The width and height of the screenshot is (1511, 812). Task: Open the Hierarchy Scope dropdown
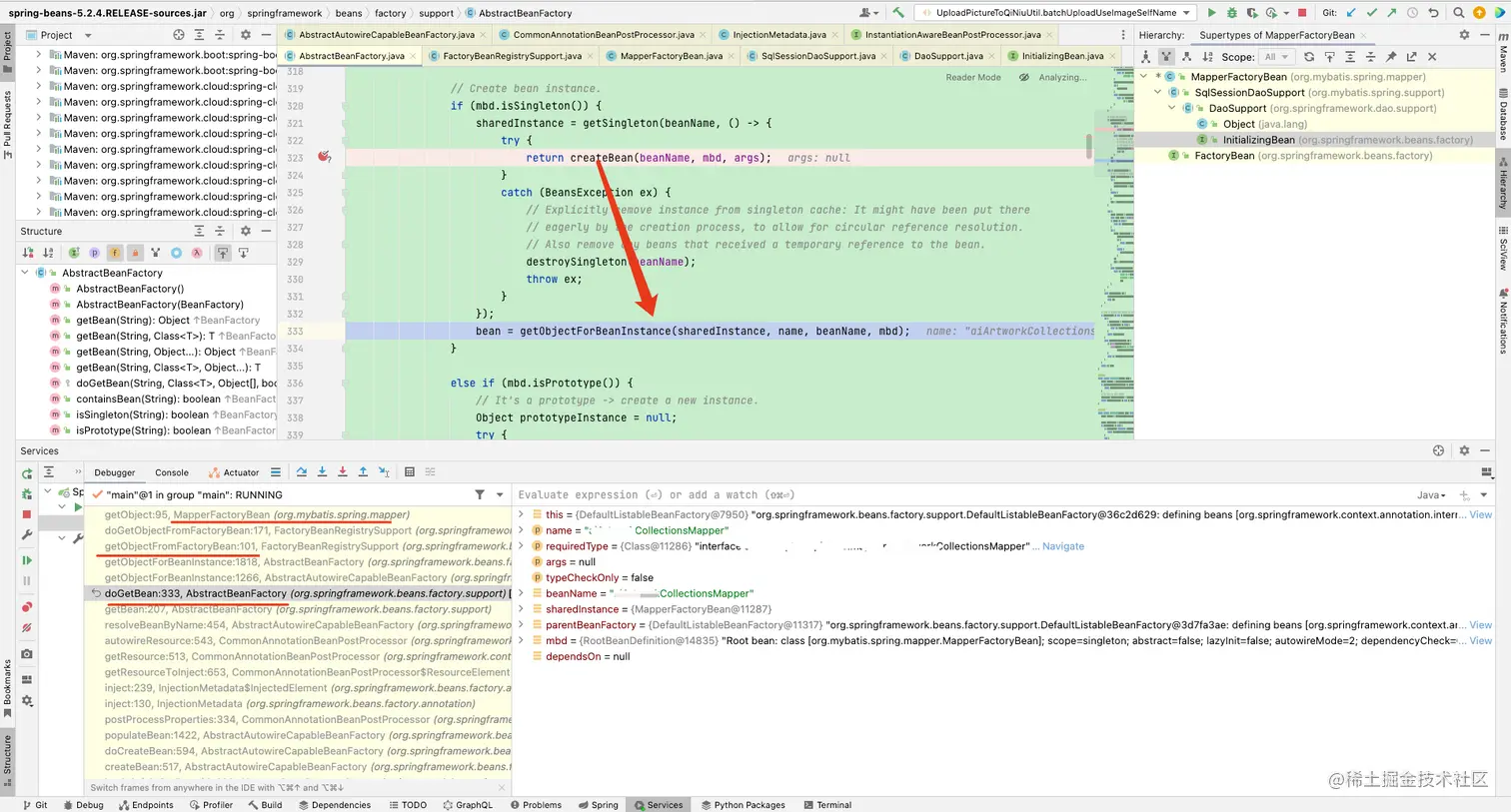coord(1276,57)
